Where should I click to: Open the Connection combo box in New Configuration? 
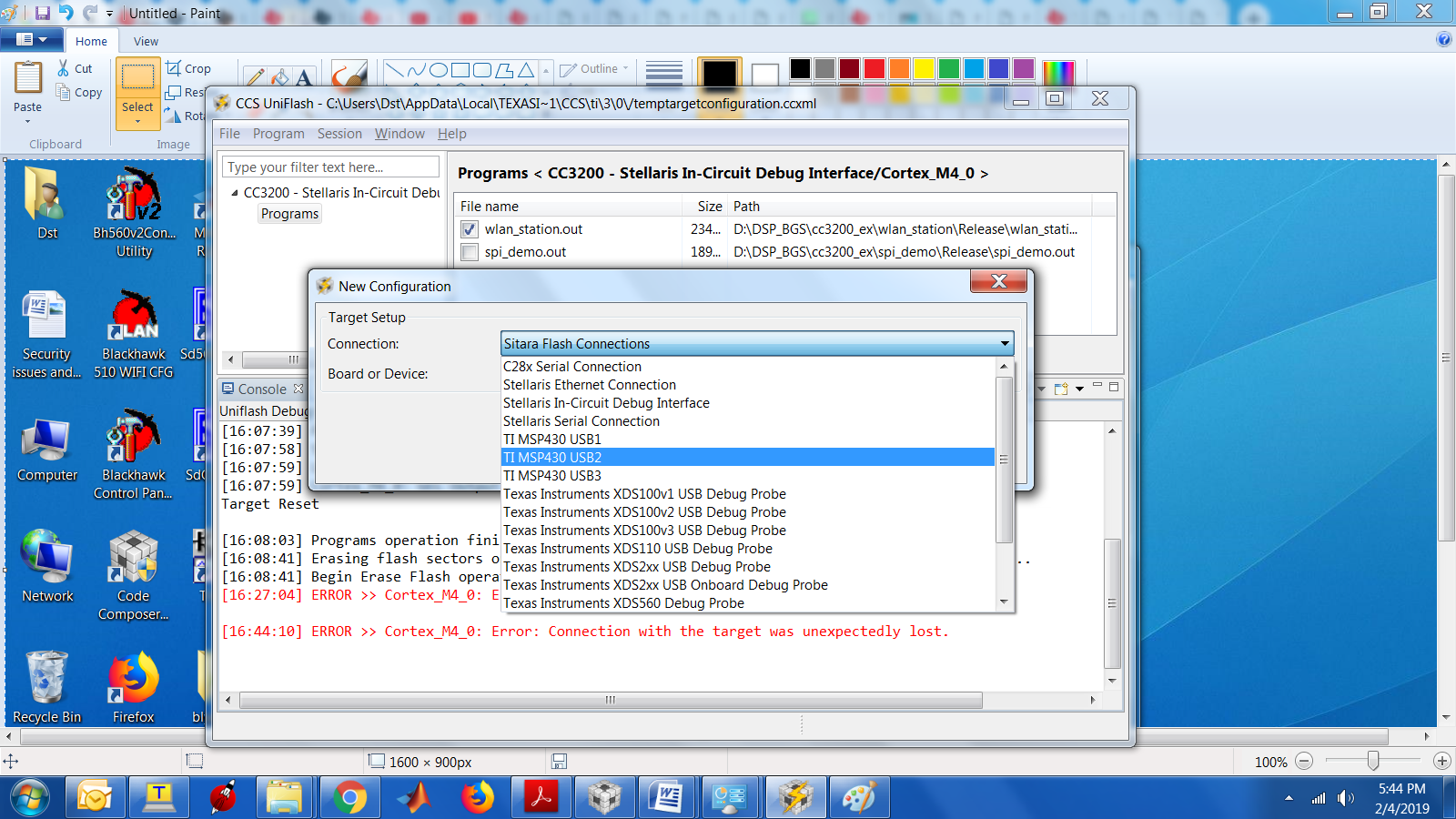757,343
